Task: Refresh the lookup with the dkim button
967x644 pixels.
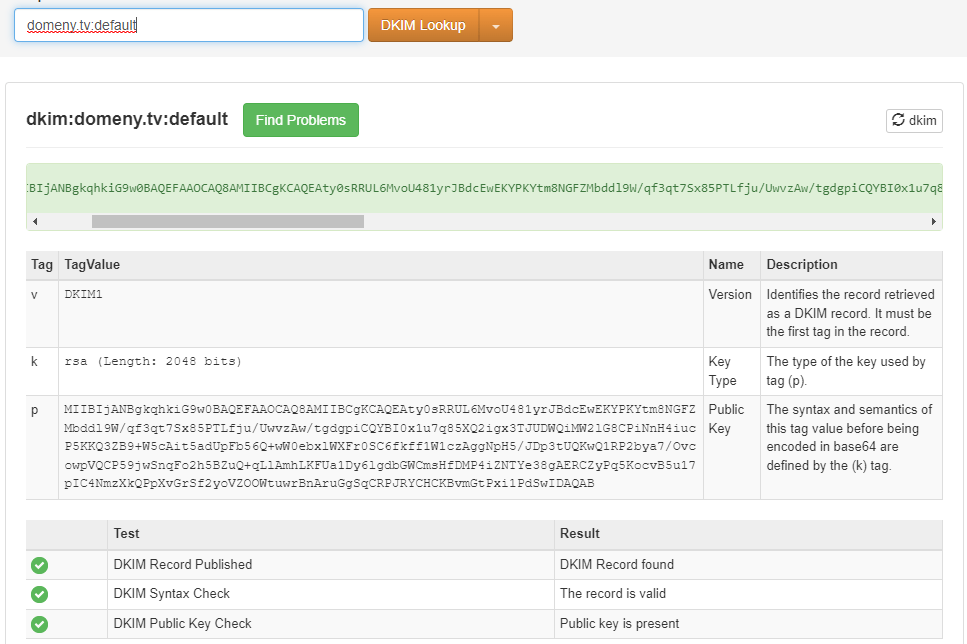Action: click(915, 120)
